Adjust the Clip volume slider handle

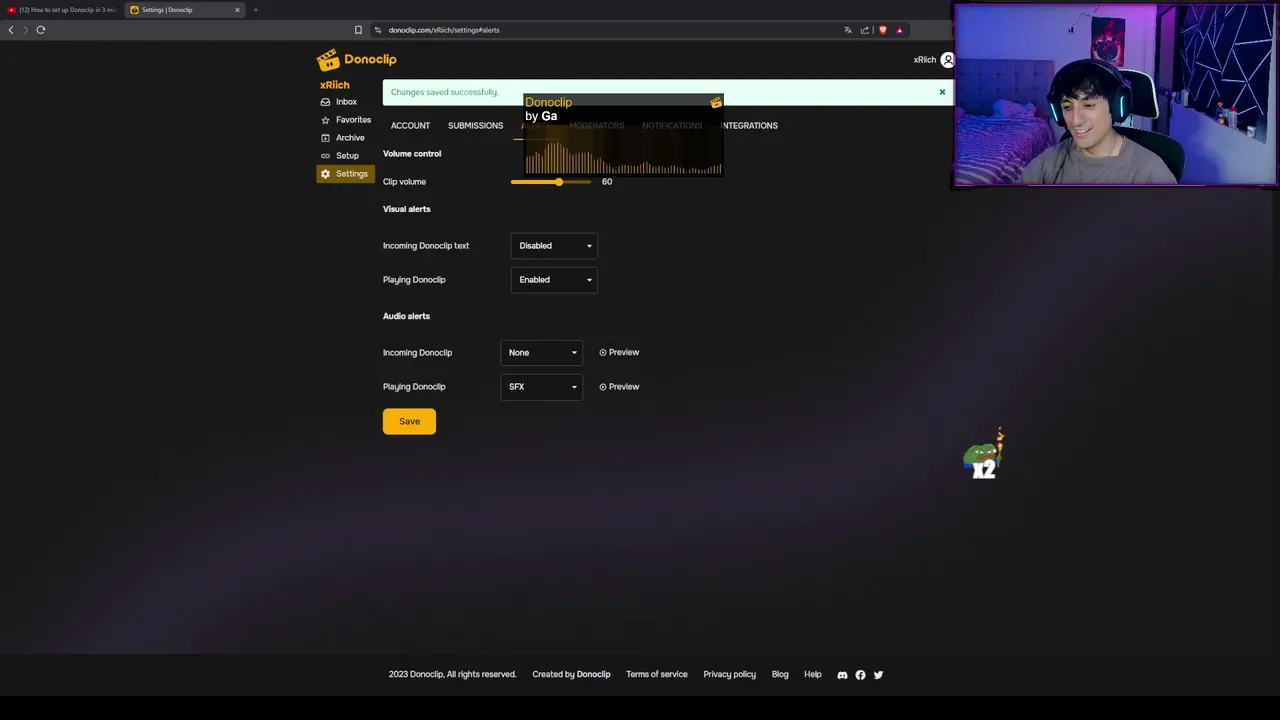coord(559,182)
